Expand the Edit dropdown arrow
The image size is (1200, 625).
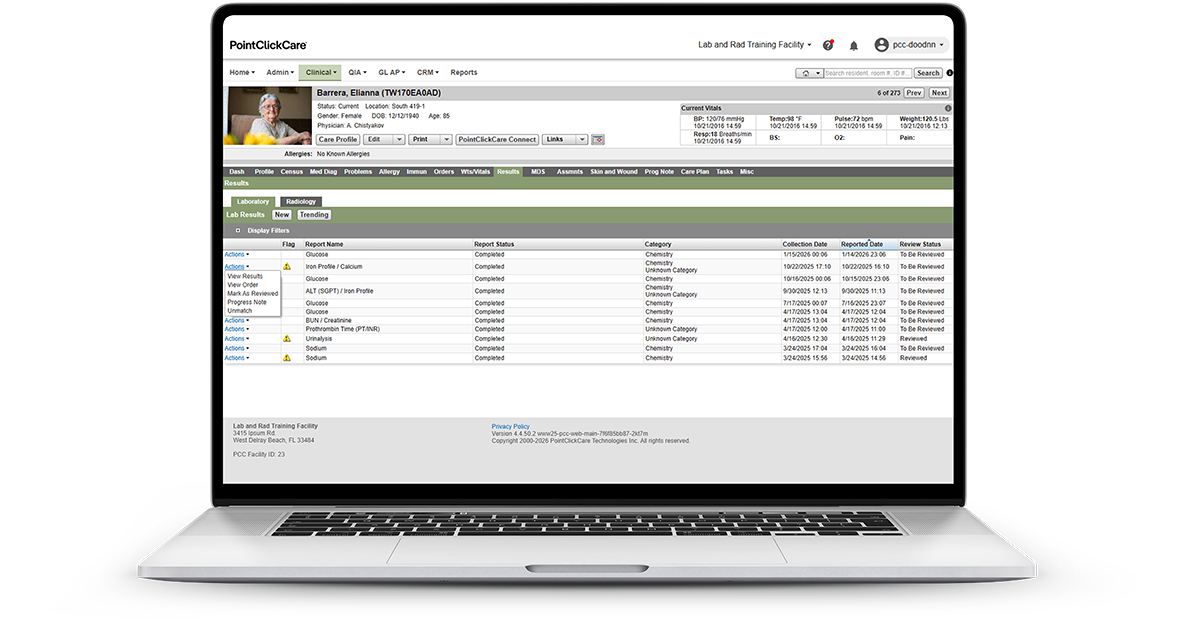point(399,140)
